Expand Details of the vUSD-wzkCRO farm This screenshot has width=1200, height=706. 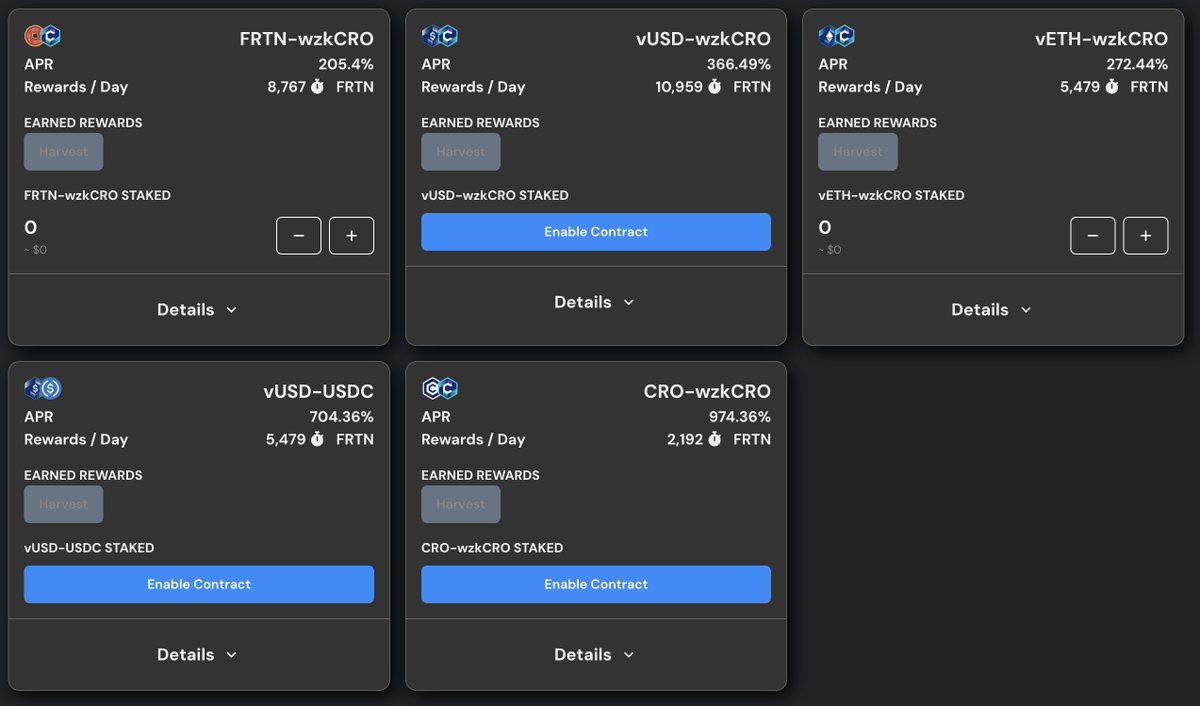coord(595,302)
